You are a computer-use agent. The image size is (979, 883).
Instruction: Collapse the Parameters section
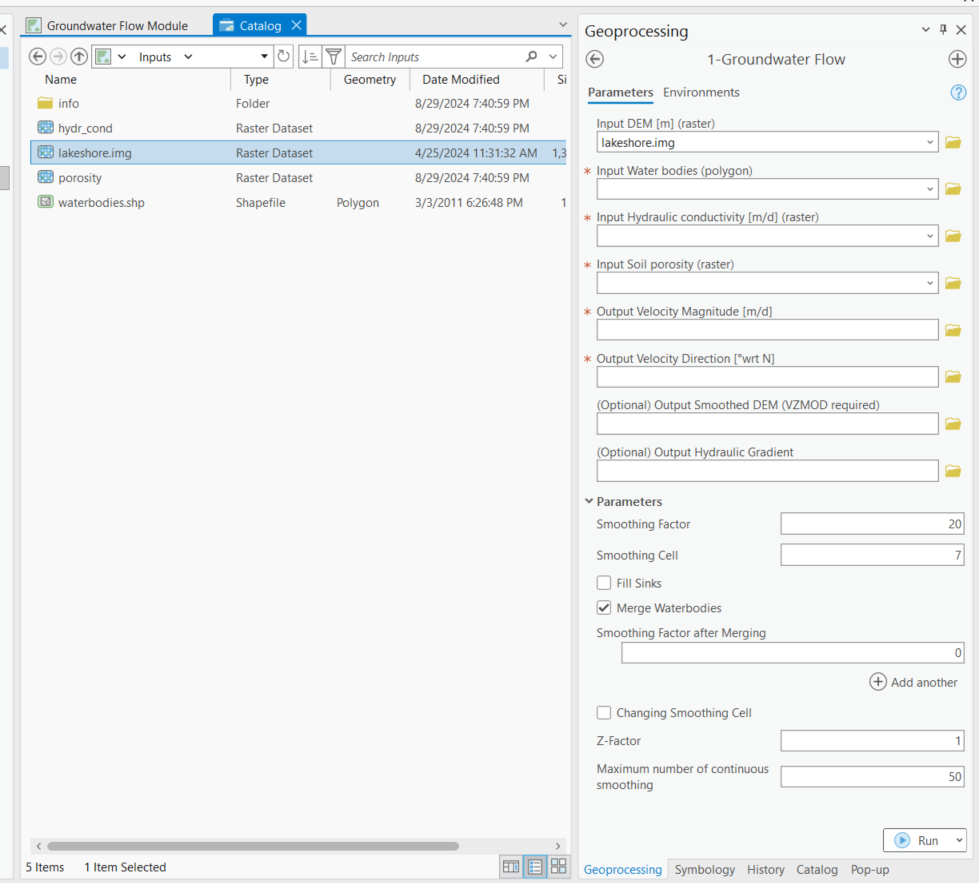(589, 501)
